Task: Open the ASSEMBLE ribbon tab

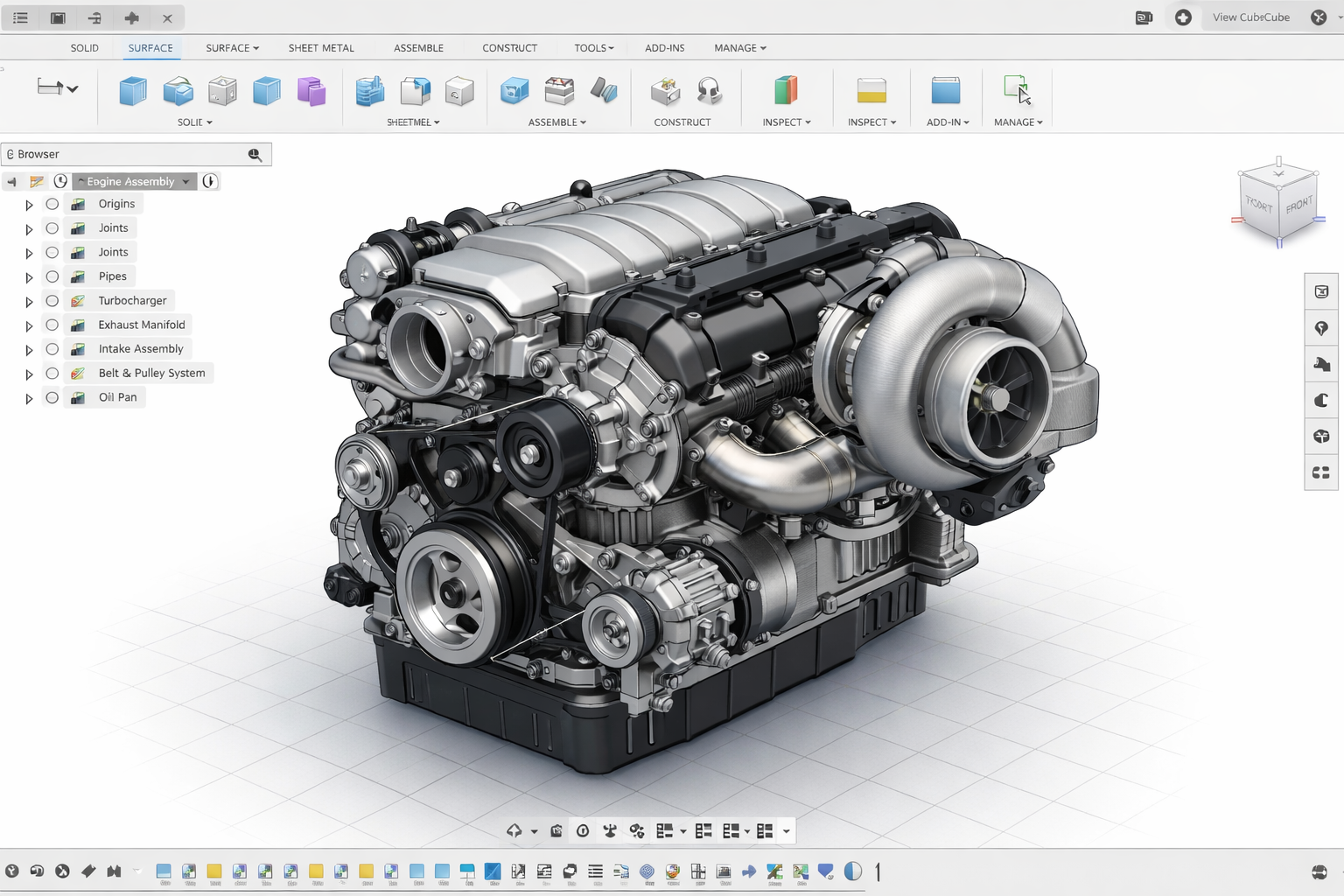Action: [x=418, y=48]
